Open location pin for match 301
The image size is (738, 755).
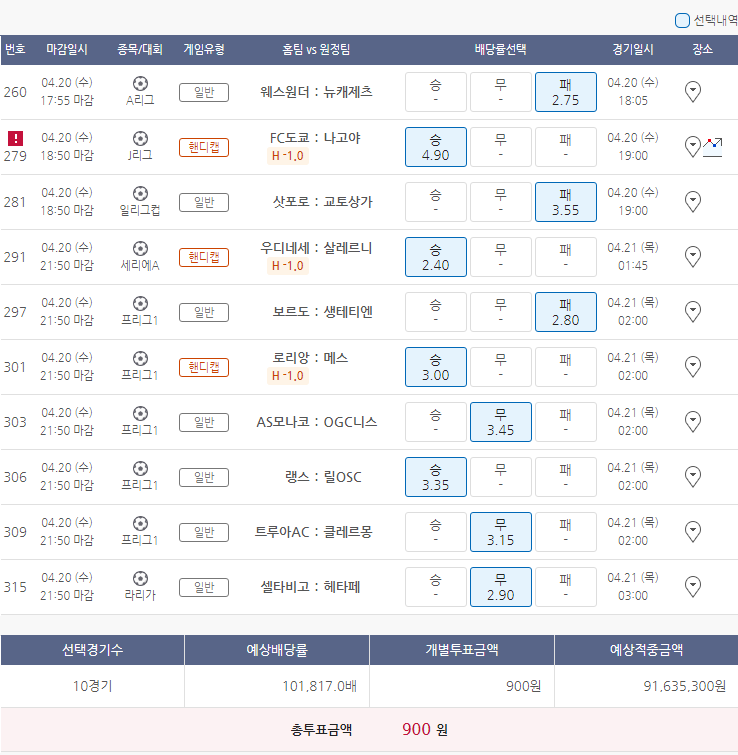coord(692,366)
